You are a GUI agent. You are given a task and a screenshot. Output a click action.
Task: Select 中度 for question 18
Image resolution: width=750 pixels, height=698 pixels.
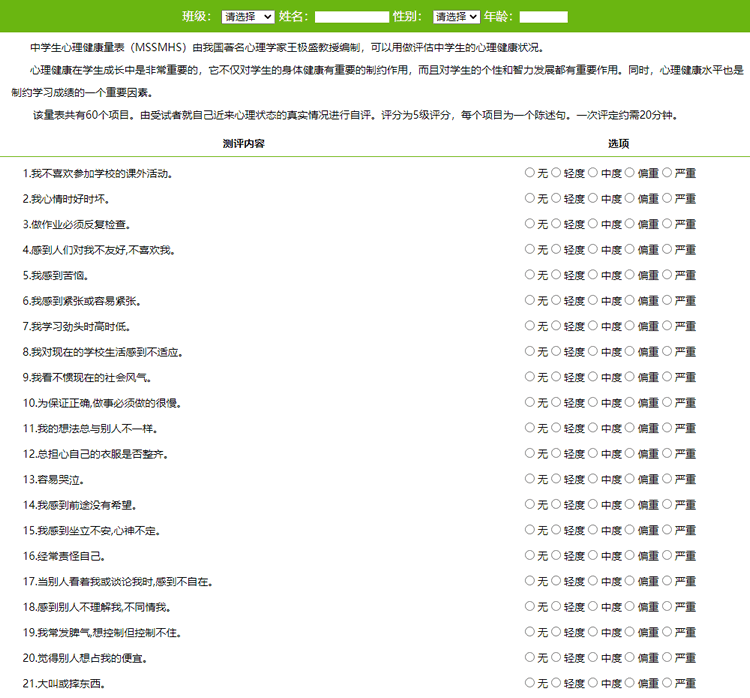coord(593,606)
